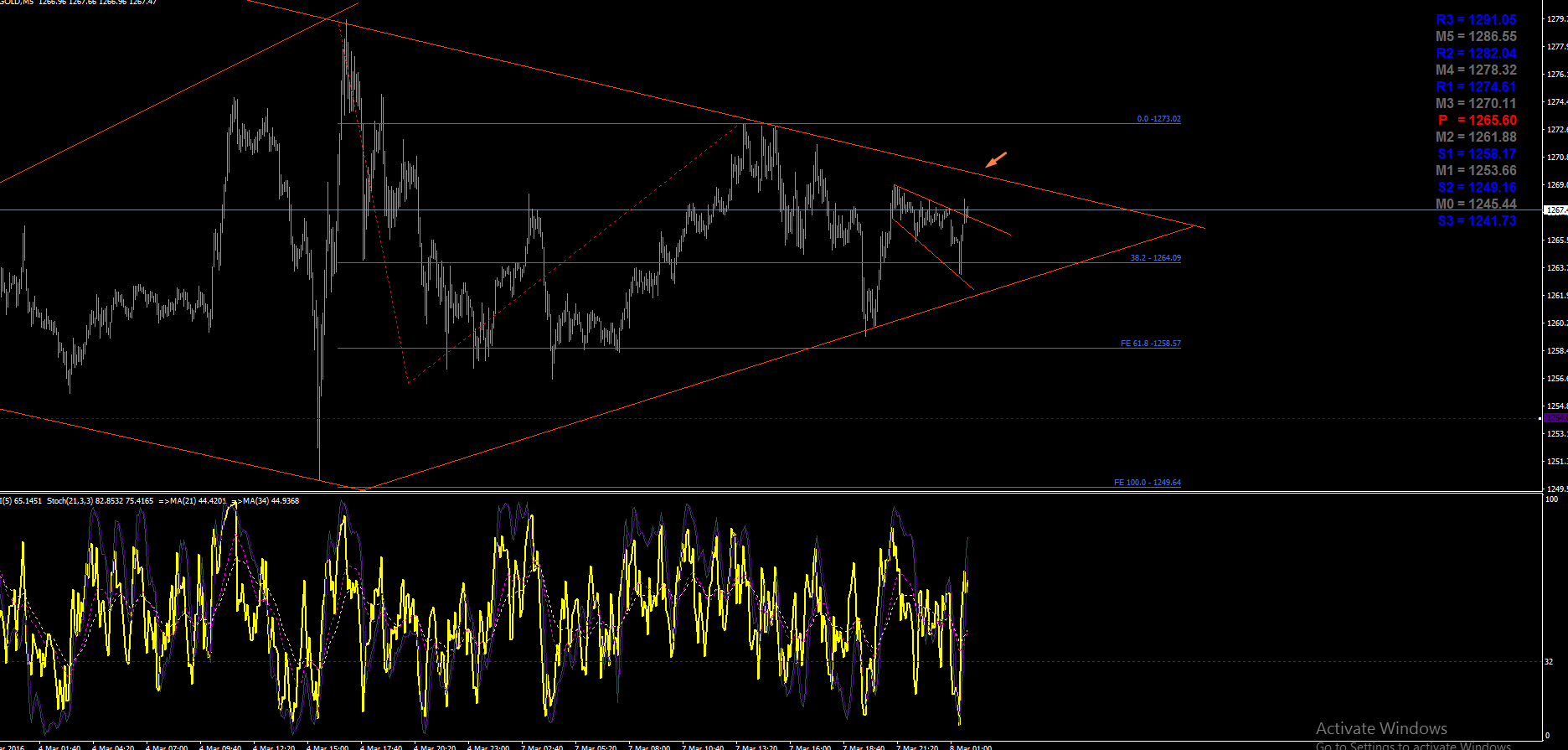Viewport: 1568px width, 750px height.
Task: Select the triangle apex where the trendlines converge
Action: coord(1194,225)
